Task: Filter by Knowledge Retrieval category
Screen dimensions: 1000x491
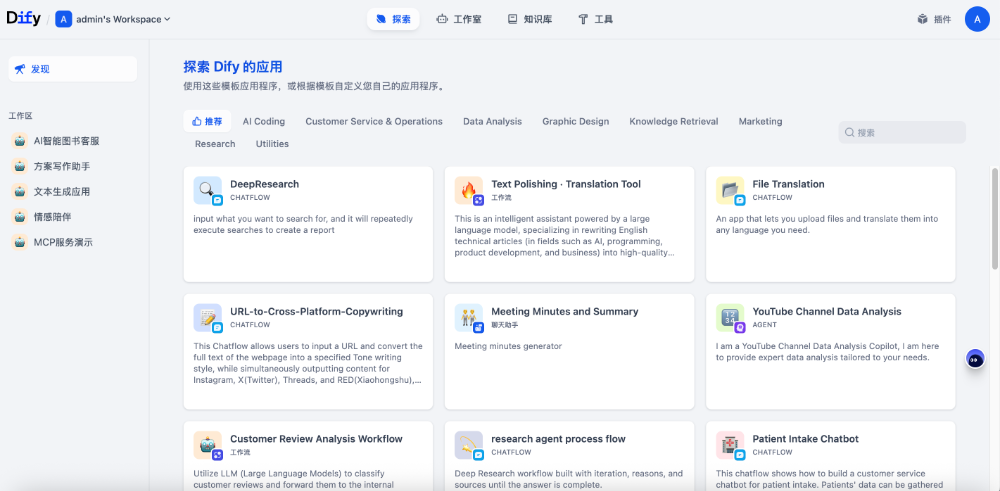Action: [673, 121]
